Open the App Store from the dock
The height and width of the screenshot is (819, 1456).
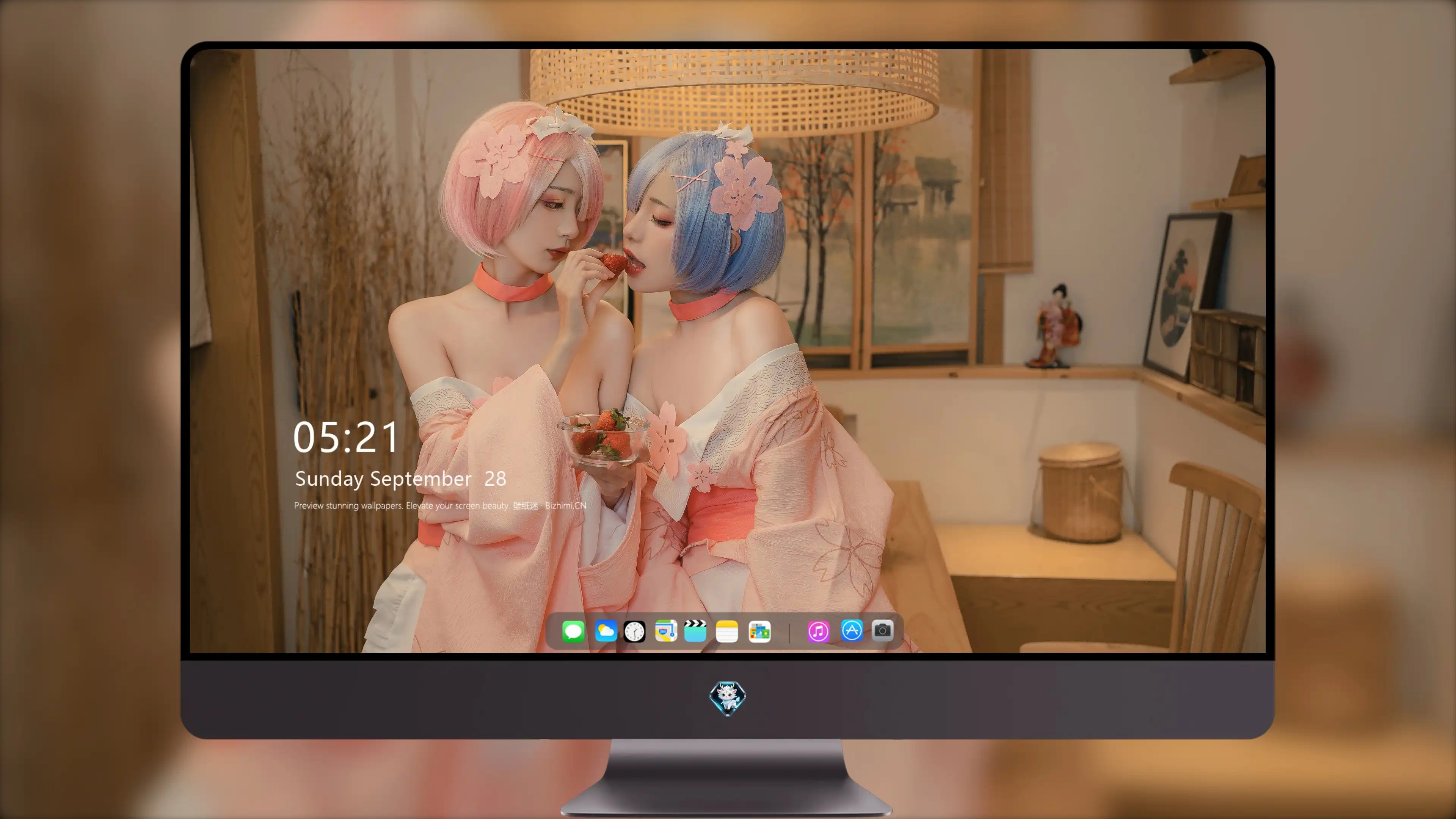tap(852, 630)
